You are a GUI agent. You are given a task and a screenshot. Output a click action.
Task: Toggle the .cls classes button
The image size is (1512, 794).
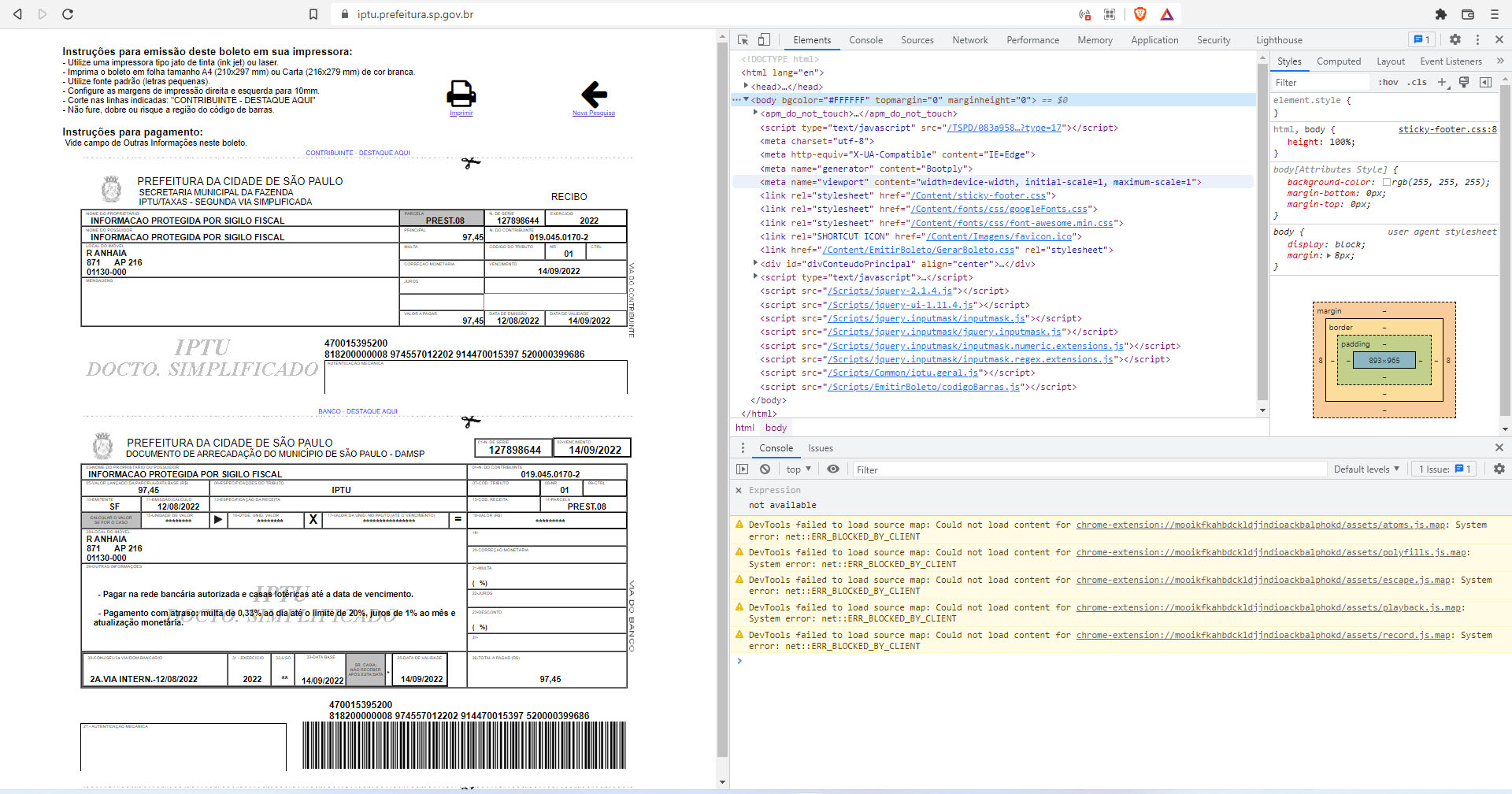coord(1417,82)
